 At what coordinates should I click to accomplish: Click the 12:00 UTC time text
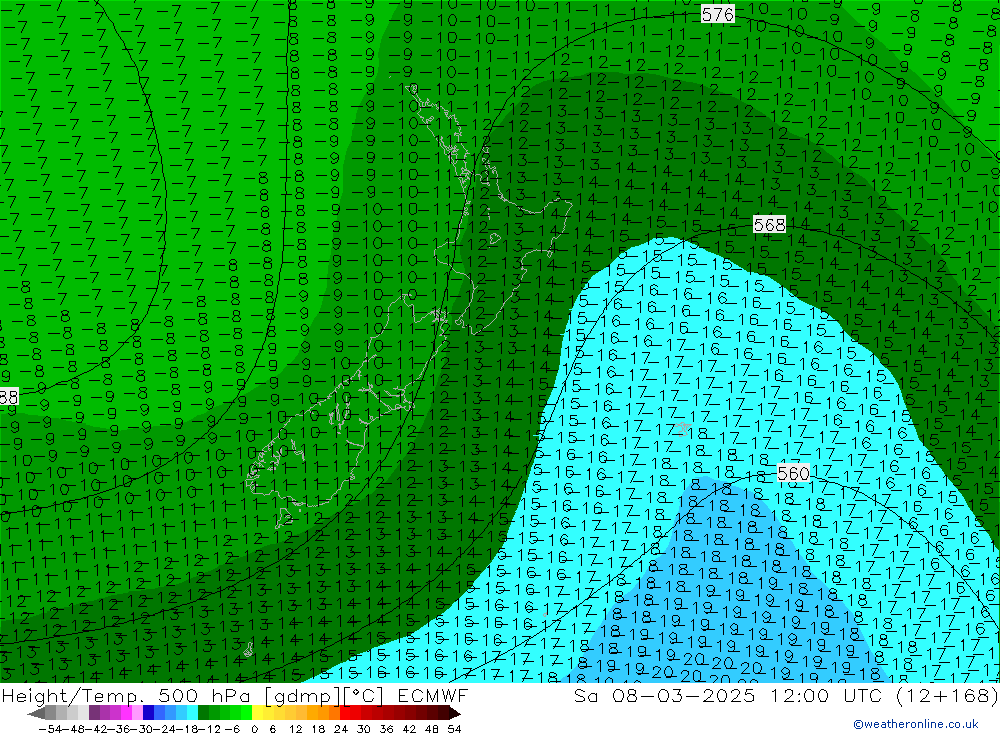pyautogui.click(x=827, y=695)
